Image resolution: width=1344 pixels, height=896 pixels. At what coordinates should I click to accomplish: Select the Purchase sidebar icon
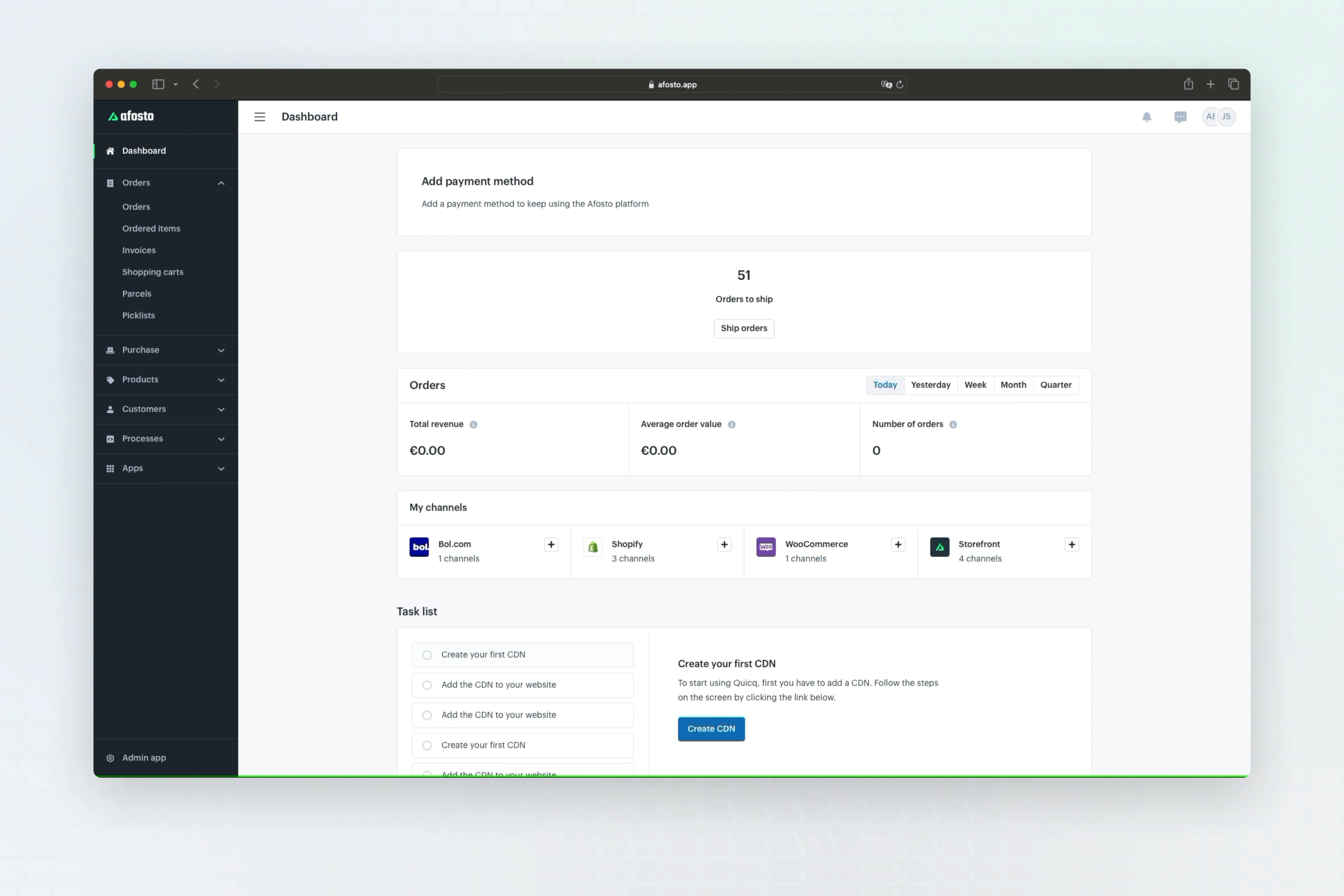pos(110,350)
